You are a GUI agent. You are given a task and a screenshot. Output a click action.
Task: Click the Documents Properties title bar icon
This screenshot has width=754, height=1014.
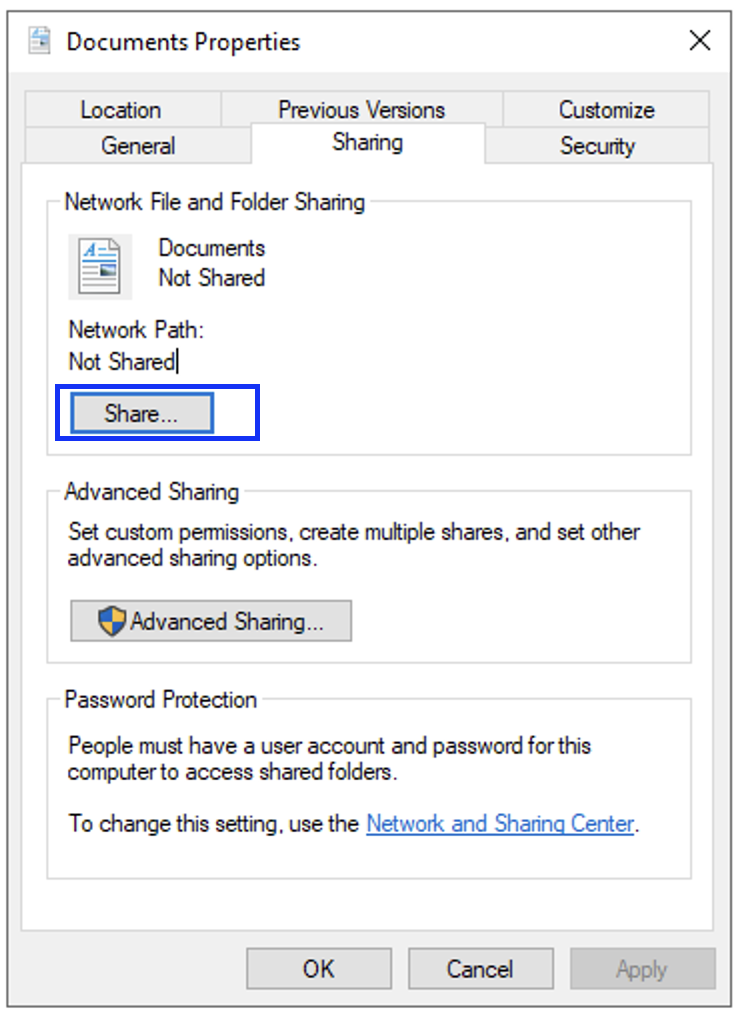click(40, 41)
